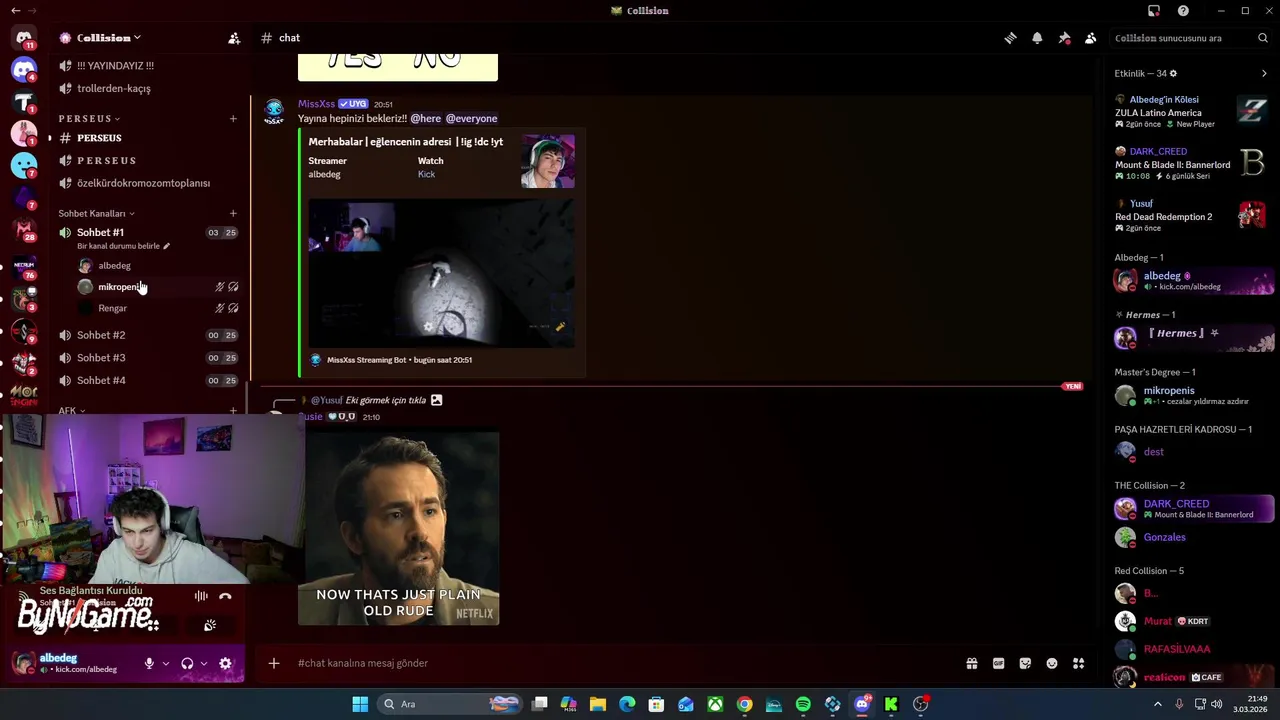Viewport: 1280px width, 720px height.
Task: Open the GIF picker
Action: (998, 663)
